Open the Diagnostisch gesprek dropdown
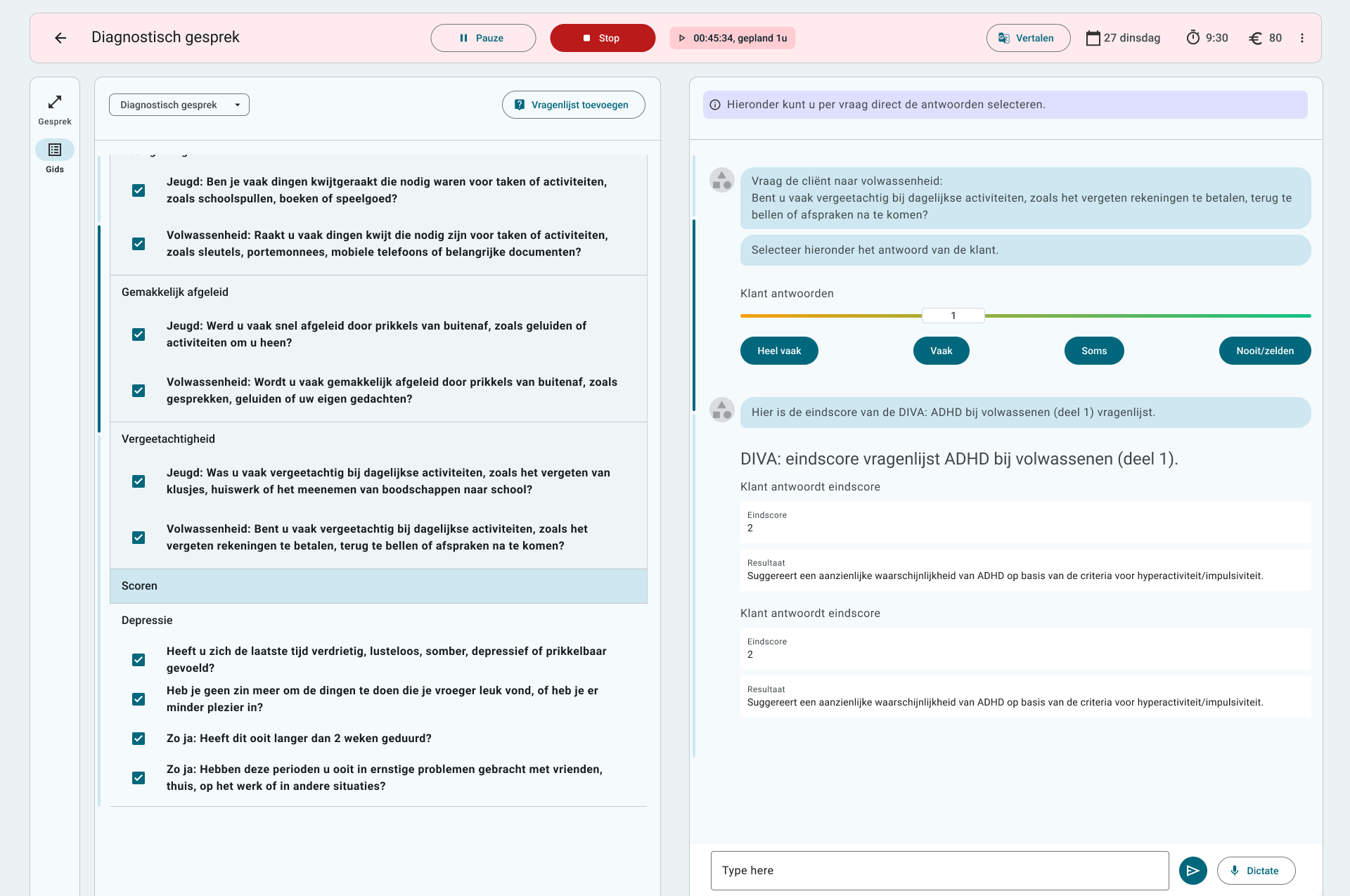The height and width of the screenshot is (896, 1350). coord(179,105)
